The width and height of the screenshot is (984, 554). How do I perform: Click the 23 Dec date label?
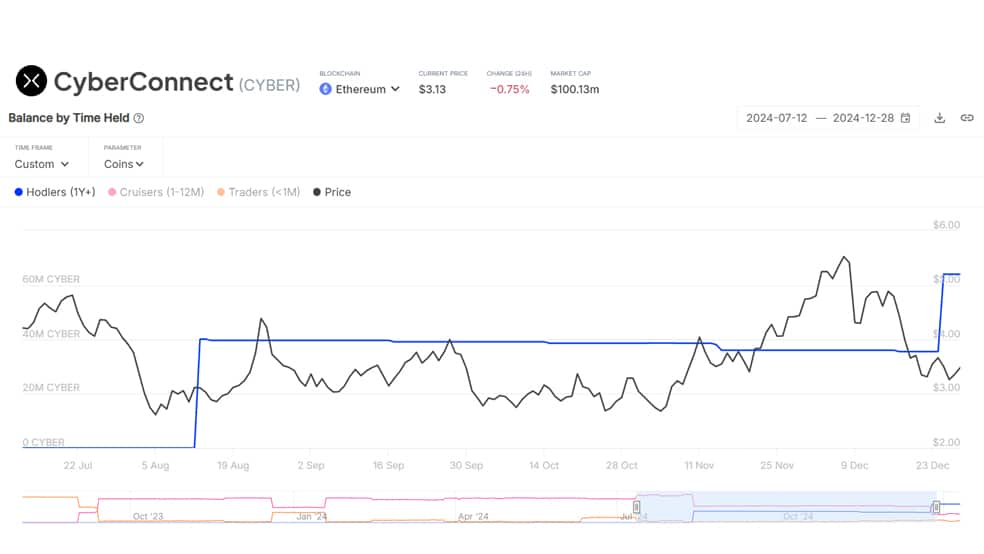click(933, 466)
